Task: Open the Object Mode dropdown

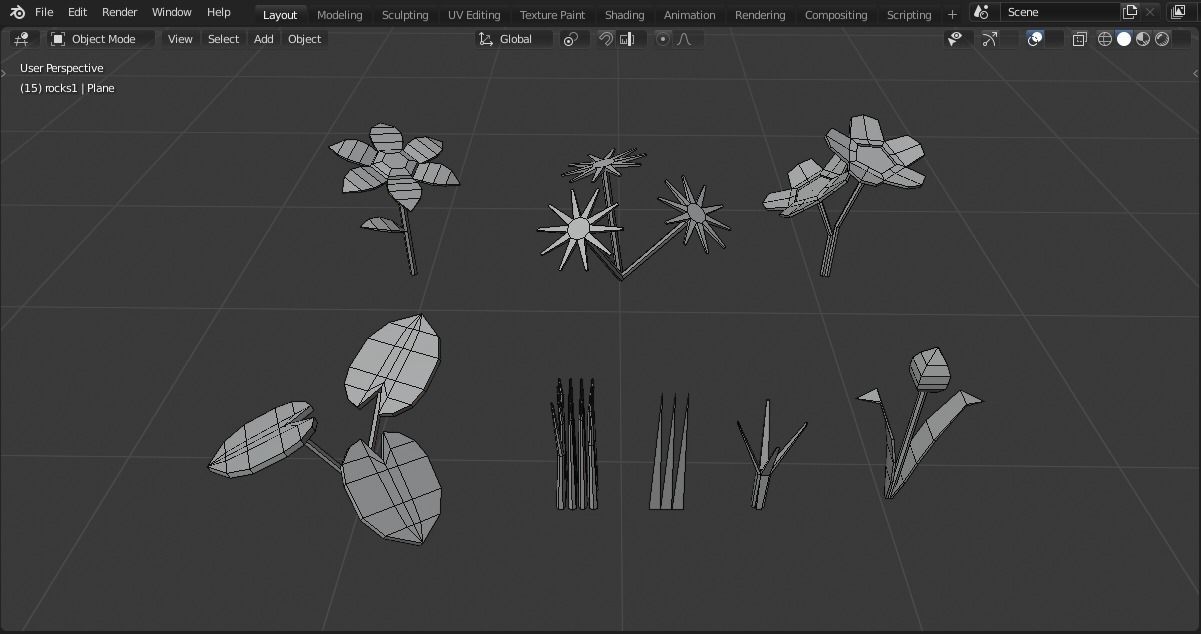Action: click(x=102, y=39)
